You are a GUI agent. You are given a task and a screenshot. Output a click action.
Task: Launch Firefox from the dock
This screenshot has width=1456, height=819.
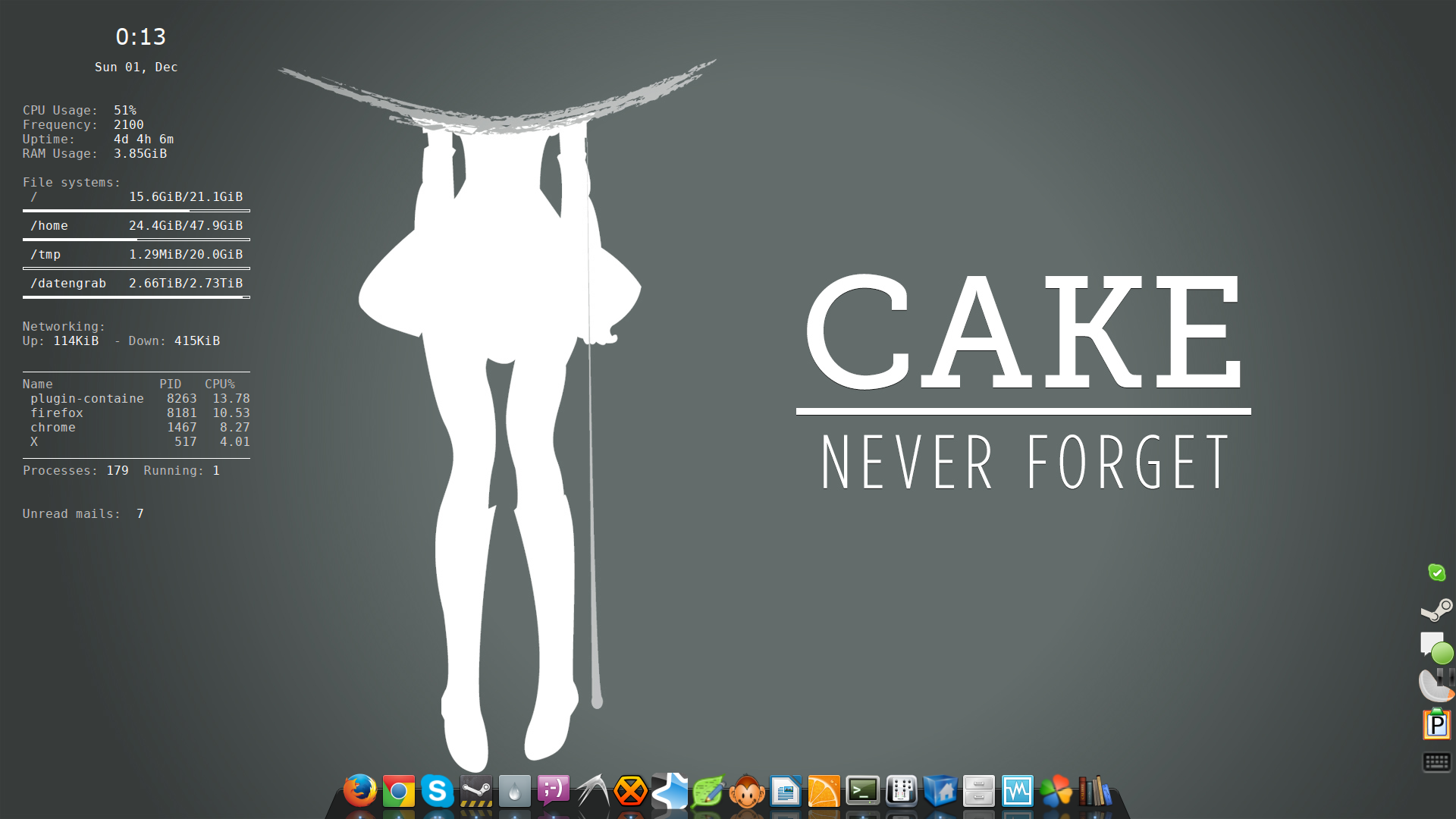pos(359,791)
